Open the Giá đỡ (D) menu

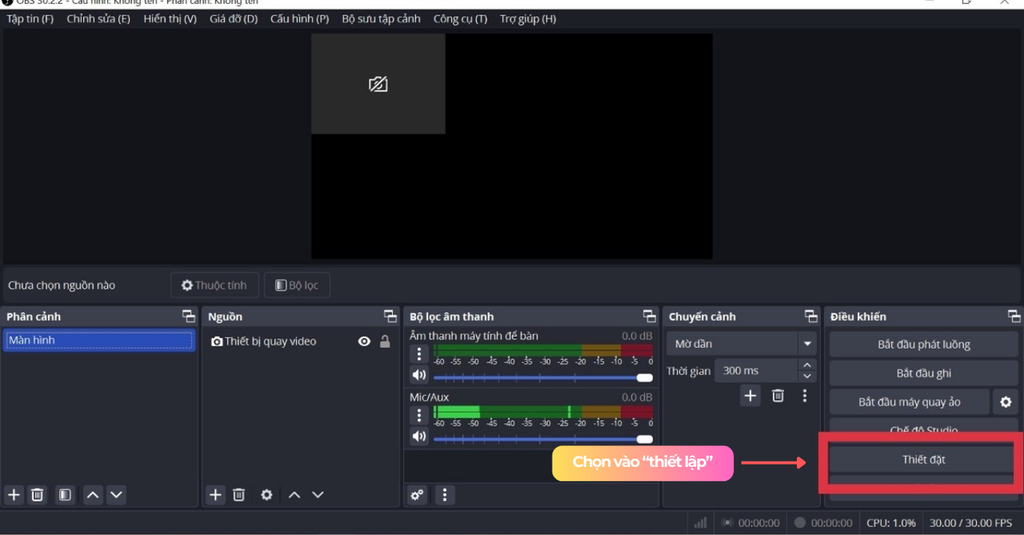click(x=233, y=19)
